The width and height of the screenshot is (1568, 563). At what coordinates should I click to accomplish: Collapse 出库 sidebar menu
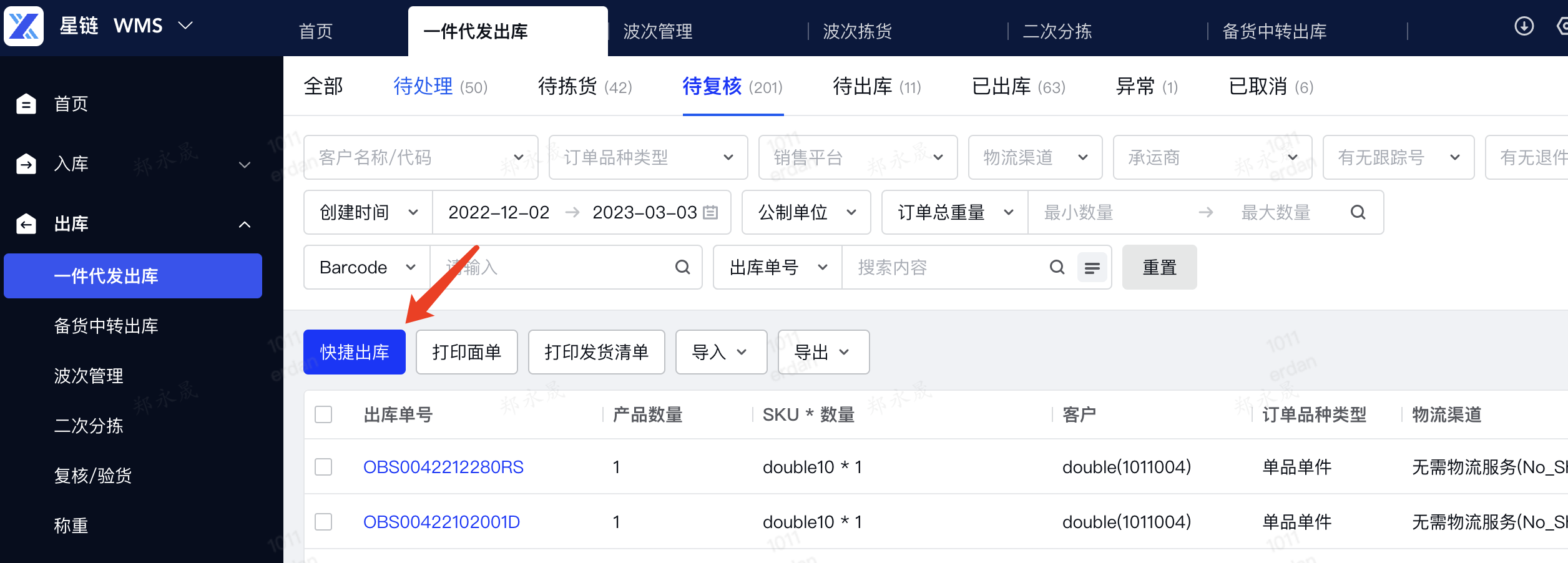[x=245, y=225]
